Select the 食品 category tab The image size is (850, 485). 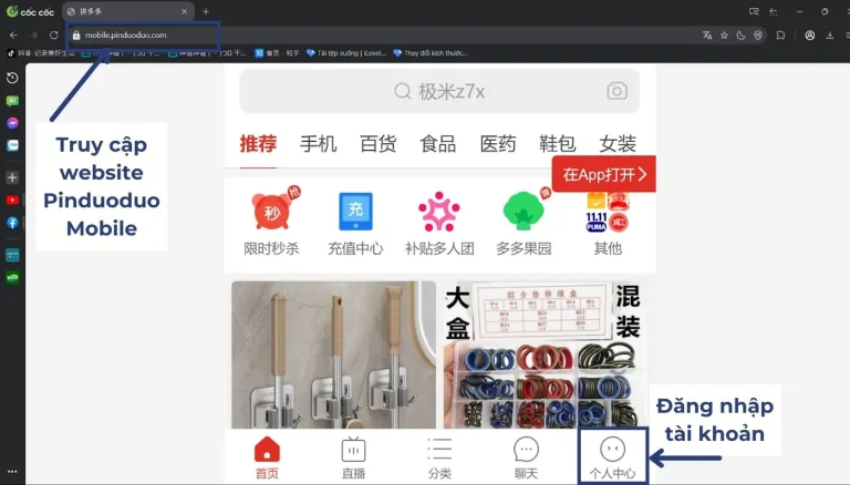(x=438, y=144)
